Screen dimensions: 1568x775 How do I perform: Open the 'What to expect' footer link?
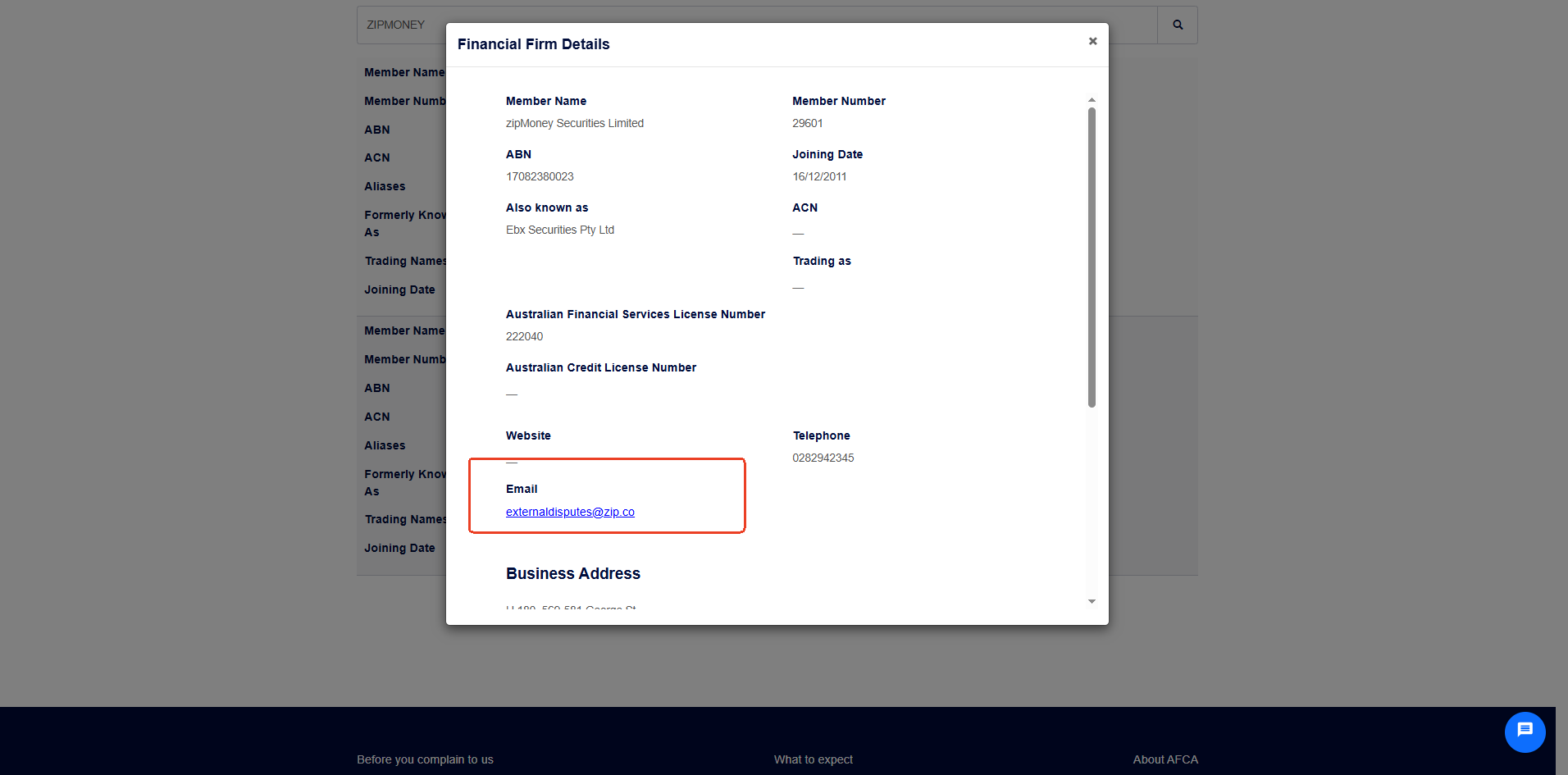point(814,759)
